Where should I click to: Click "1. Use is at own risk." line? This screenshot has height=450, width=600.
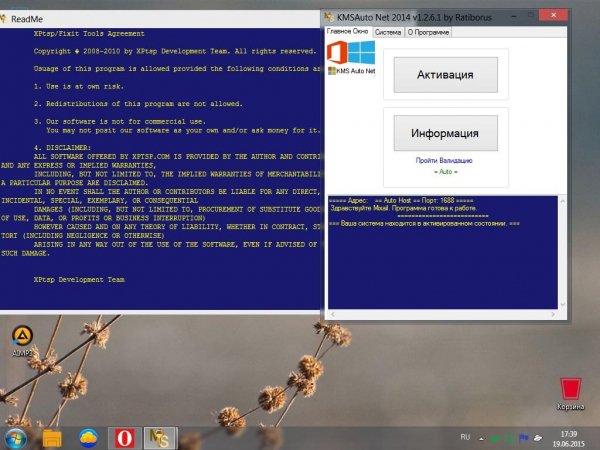click(78, 86)
